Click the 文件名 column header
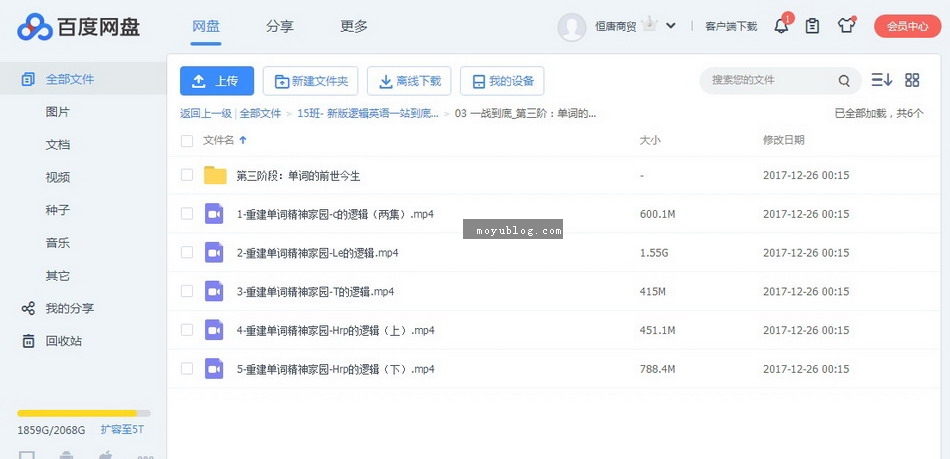Viewport: 950px width, 459px height. pyautogui.click(x=218, y=140)
